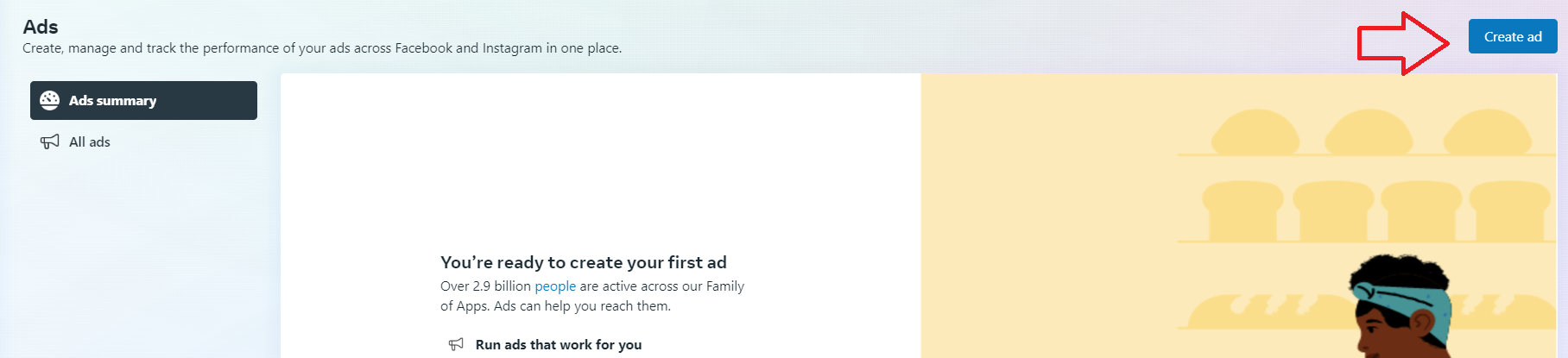Open the Ads summary sidebar item
The image size is (1568, 358).
point(143,100)
